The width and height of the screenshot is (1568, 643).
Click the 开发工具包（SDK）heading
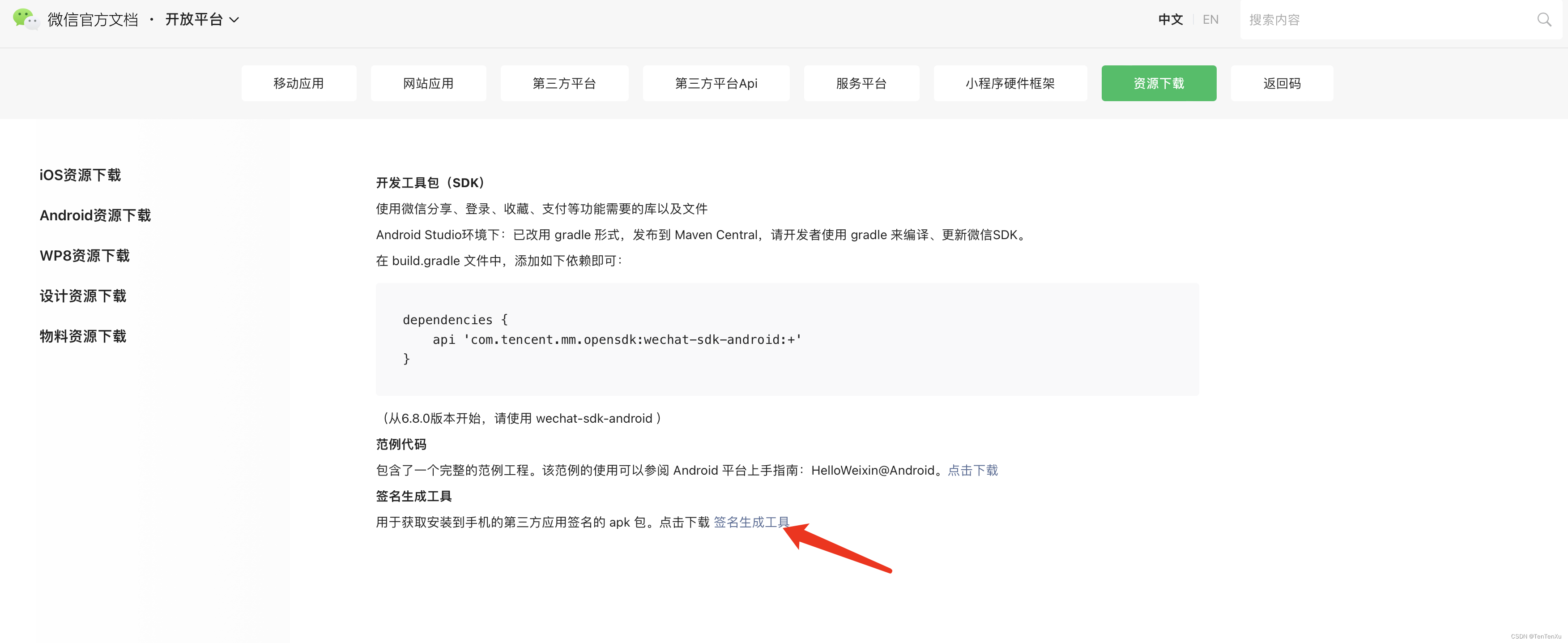pyautogui.click(x=430, y=183)
